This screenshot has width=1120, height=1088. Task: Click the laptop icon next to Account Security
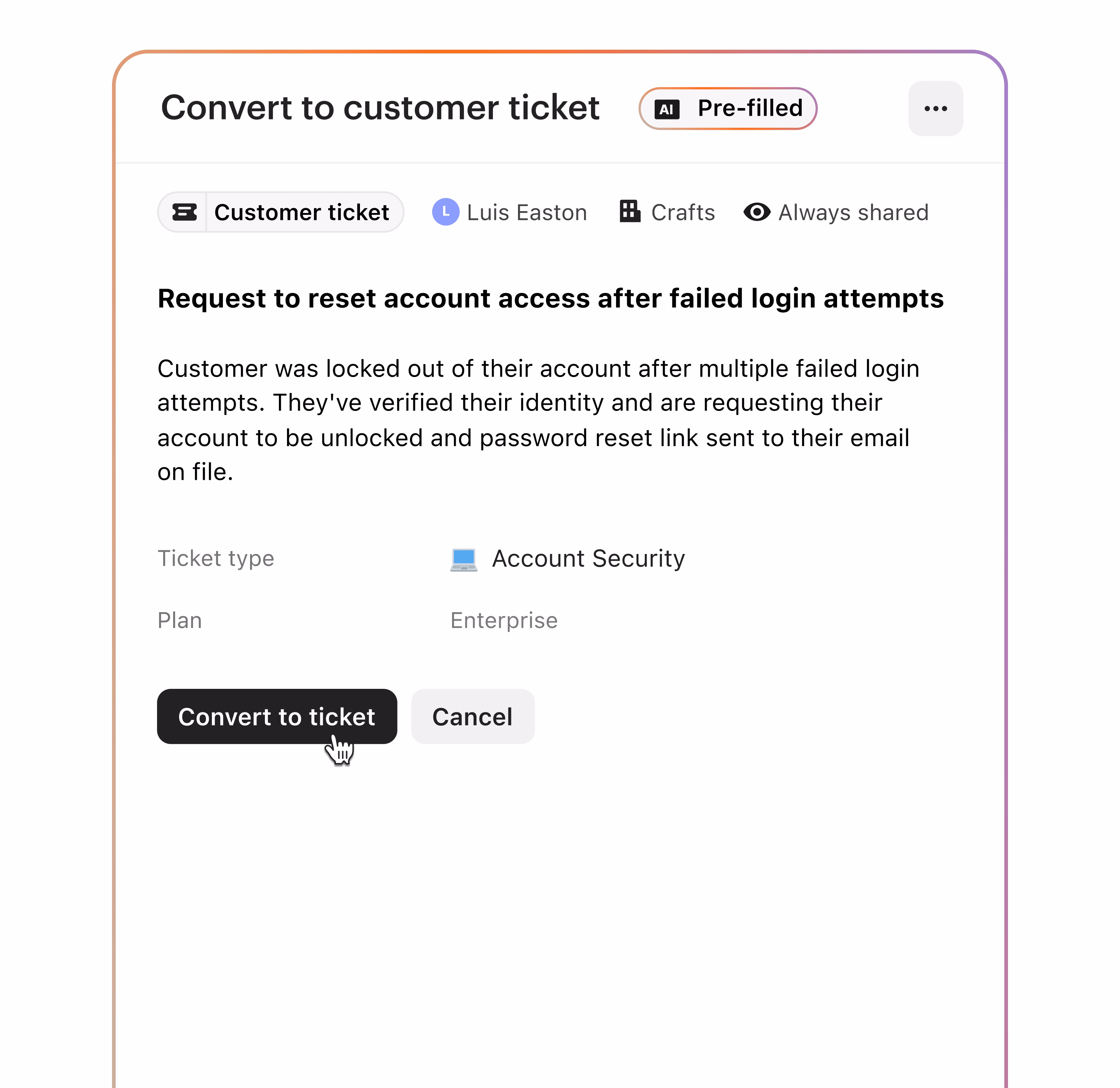pos(463,559)
